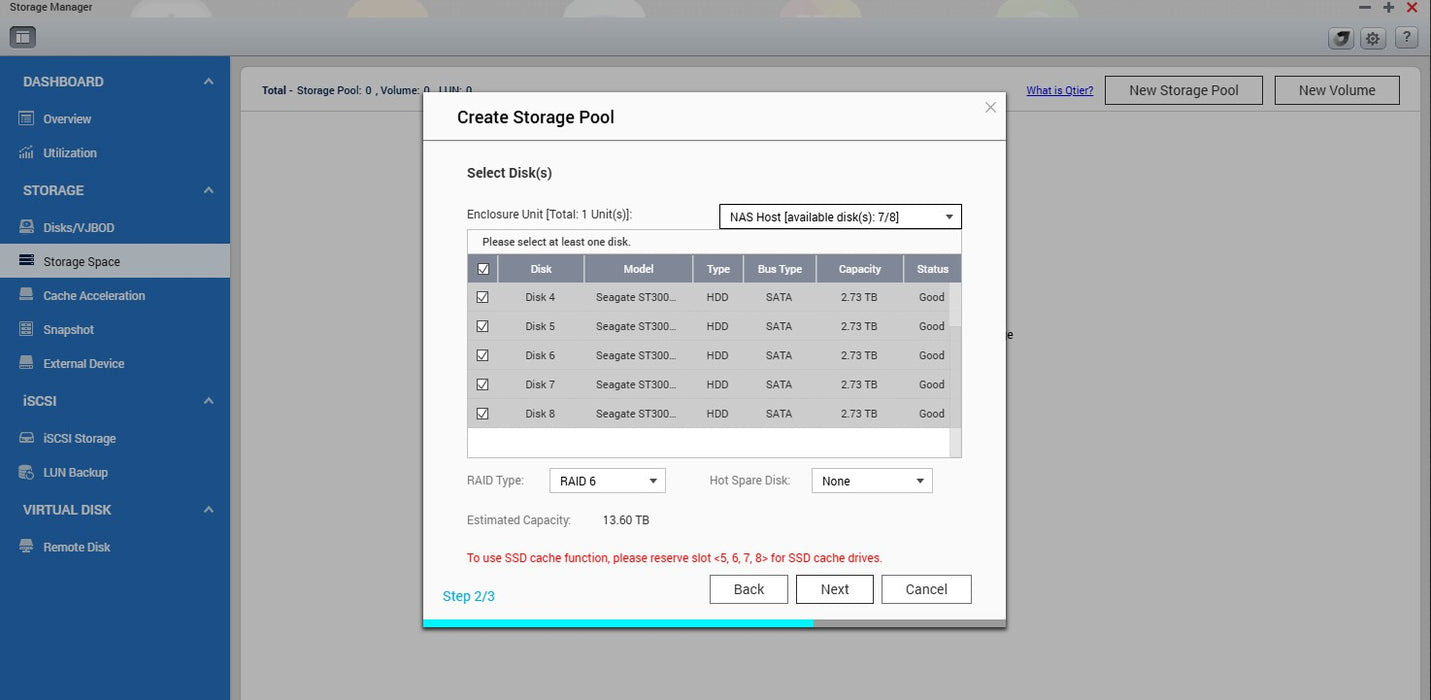Close the Create Storage Pool dialog
Screen dimensions: 1431x700
990,107
